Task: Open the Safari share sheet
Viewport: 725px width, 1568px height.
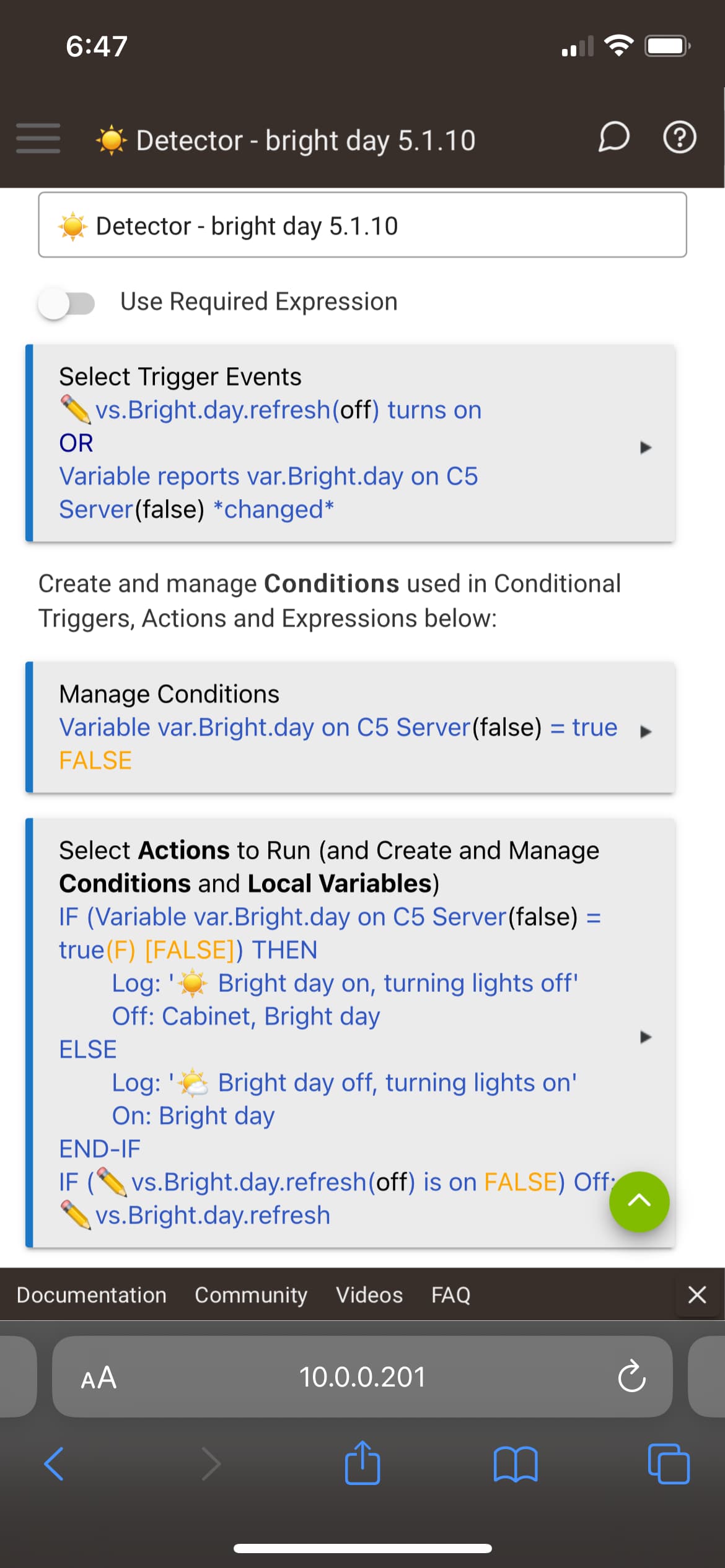Action: 362,1463
